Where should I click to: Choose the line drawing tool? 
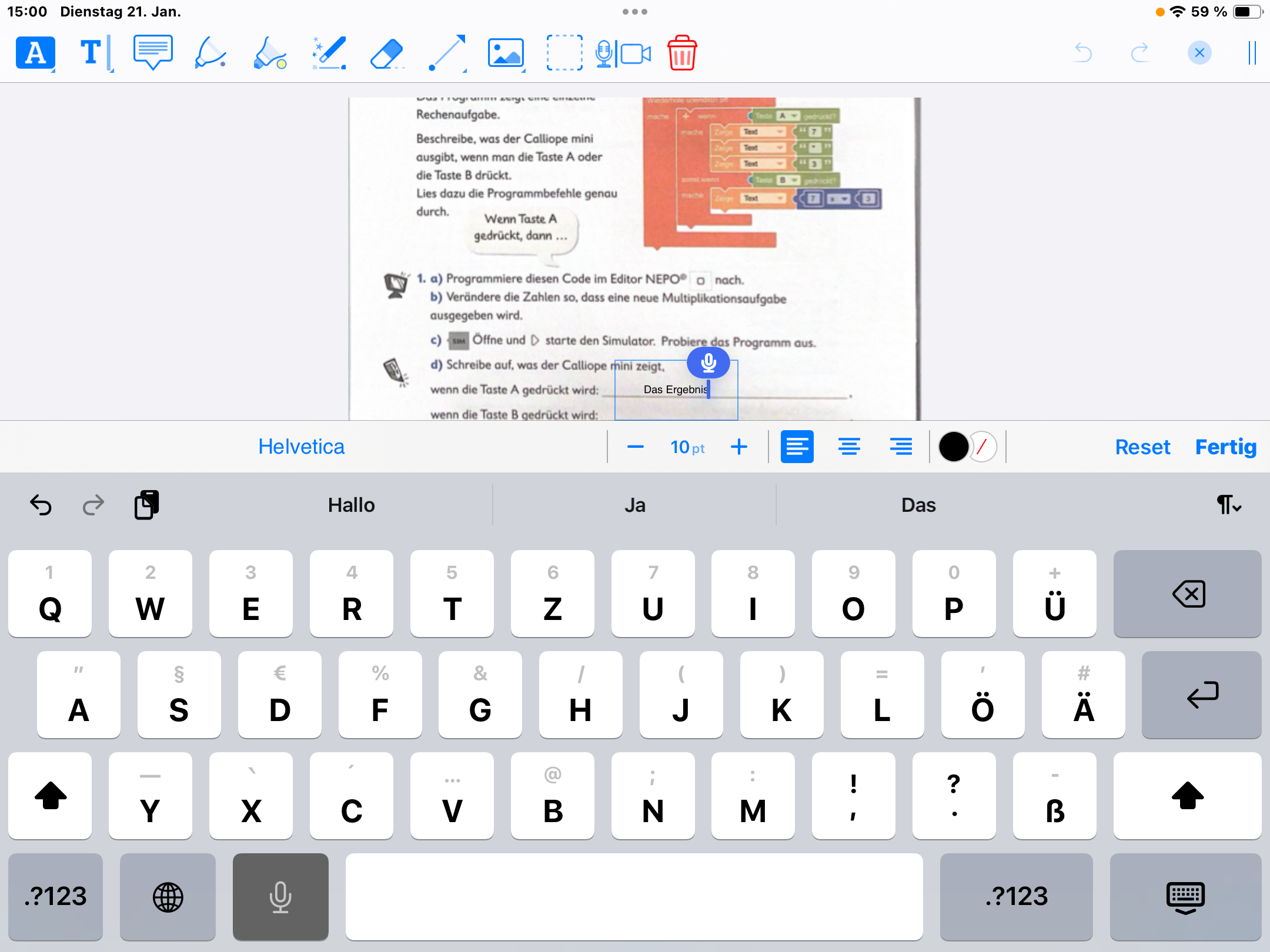[x=447, y=53]
